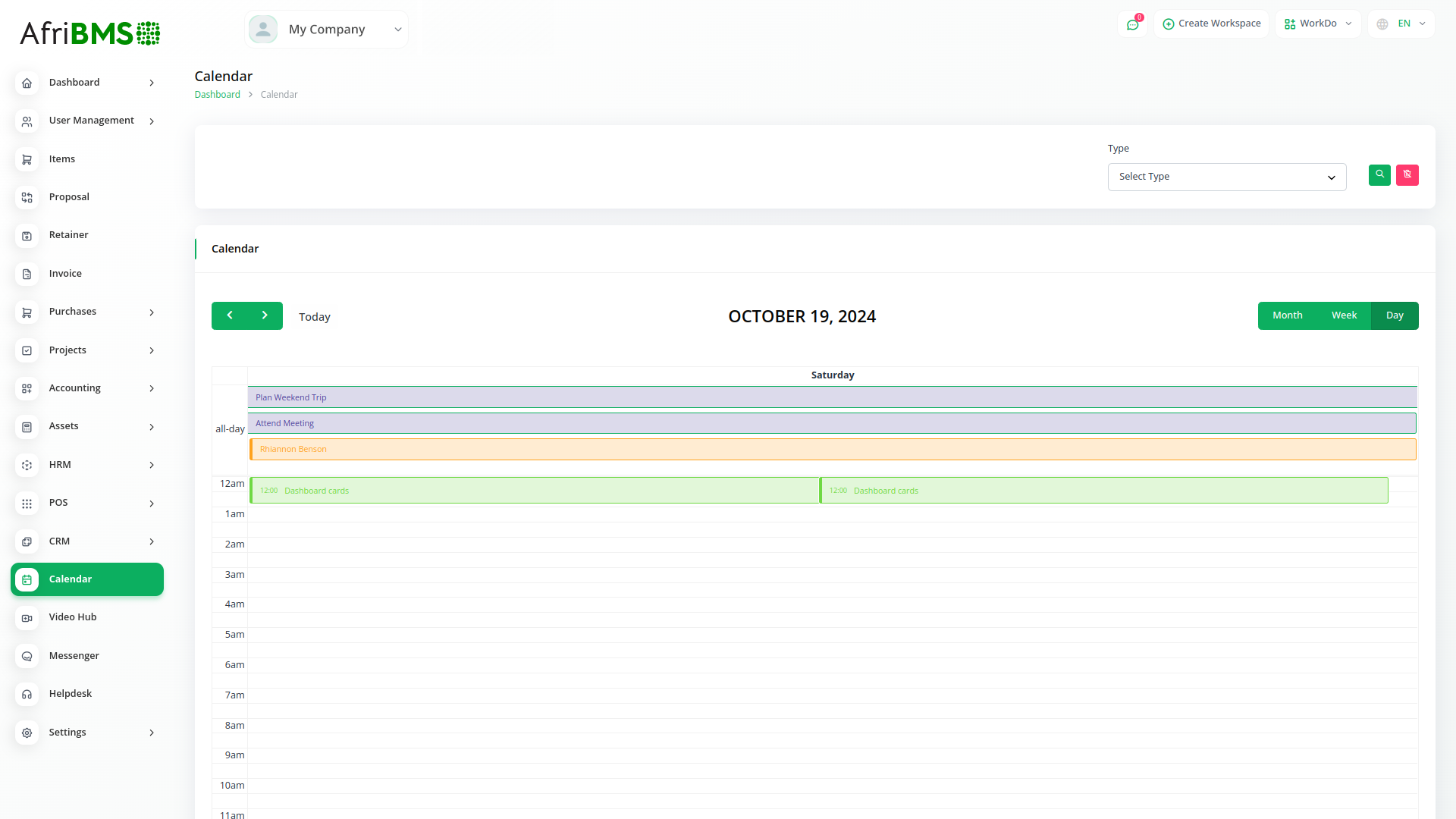Open the EN language dropdown
The image size is (1456, 819).
(1401, 24)
